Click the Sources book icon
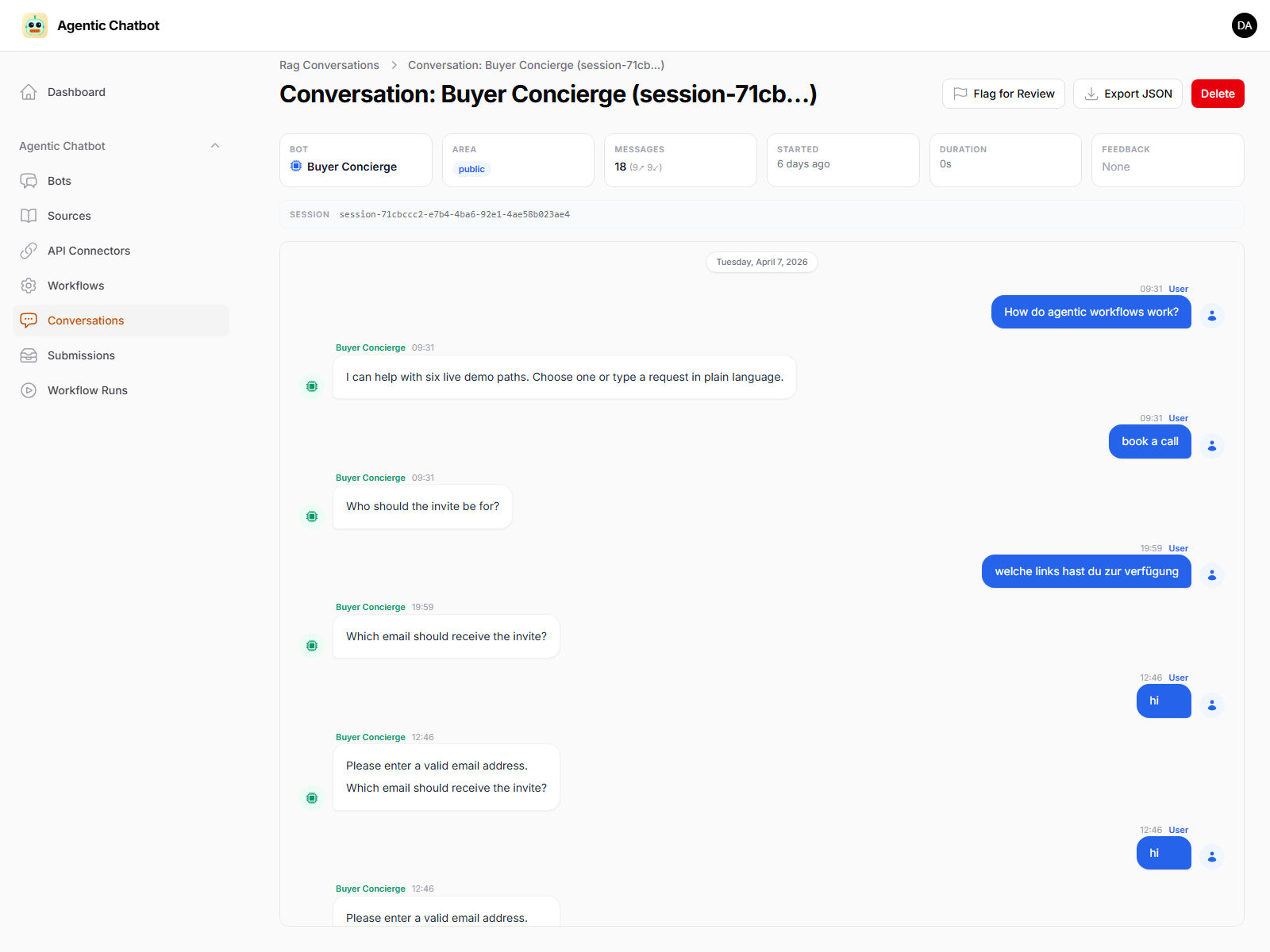1270x952 pixels. pyautogui.click(x=29, y=216)
